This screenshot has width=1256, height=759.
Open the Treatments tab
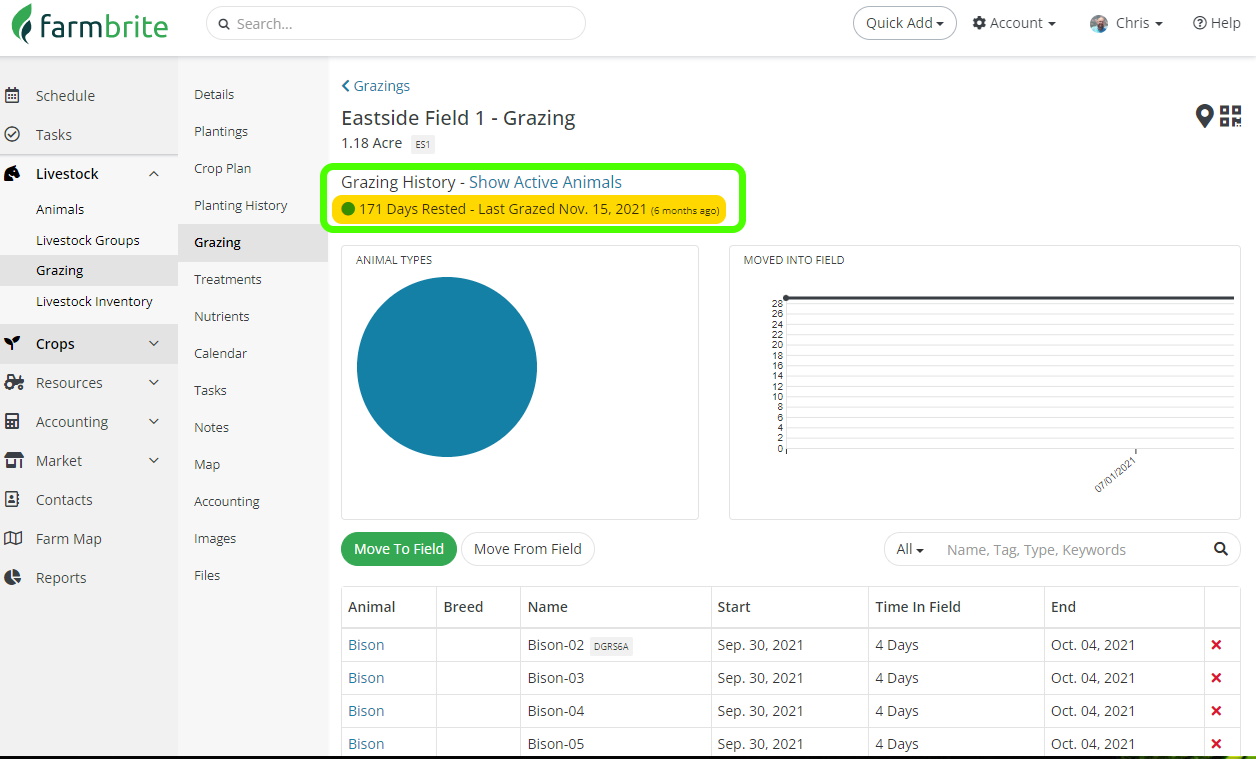coord(228,279)
